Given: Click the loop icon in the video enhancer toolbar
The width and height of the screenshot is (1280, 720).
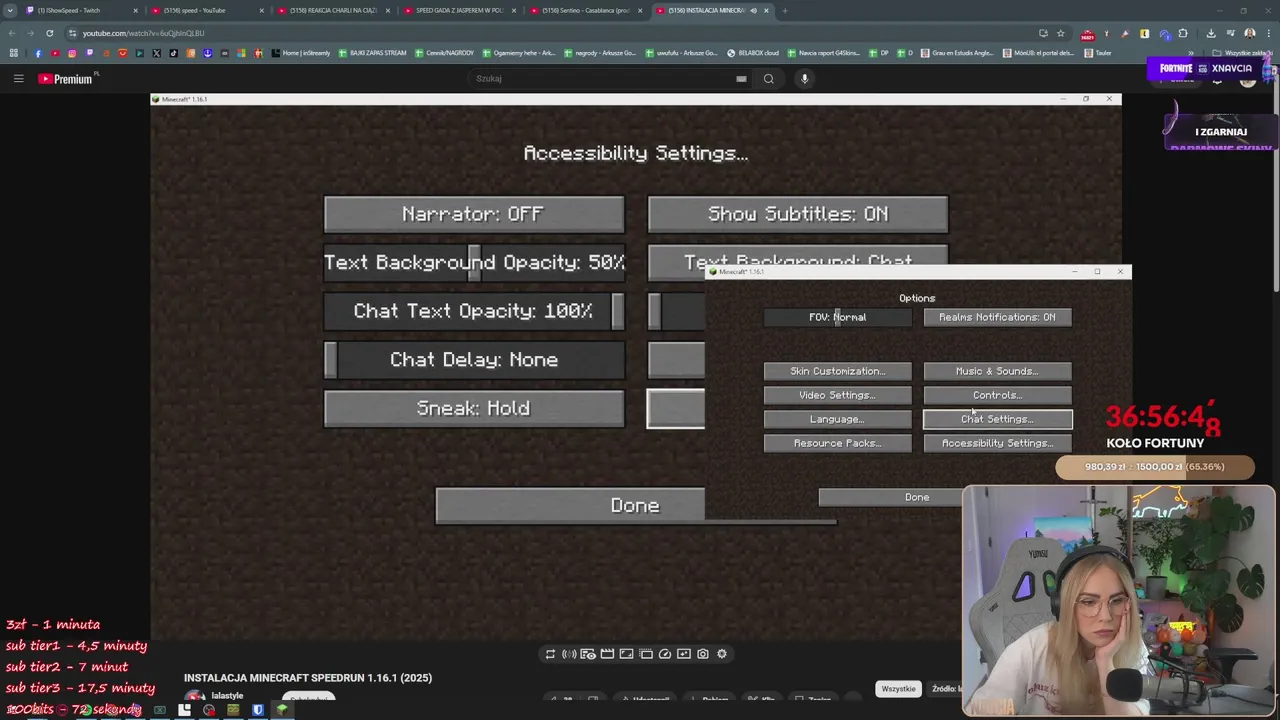Looking at the screenshot, I should 550,654.
